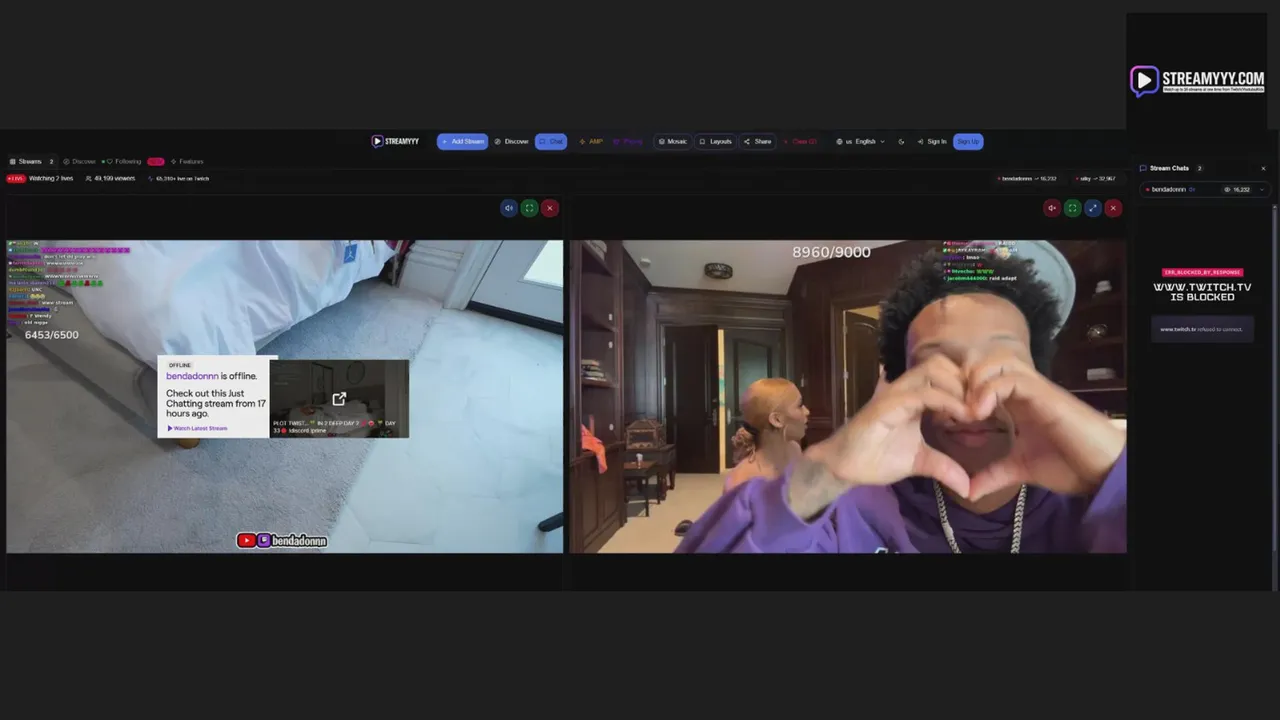Click the red LIVE badge
Screen dimensions: 1280x720
[x=16, y=178]
